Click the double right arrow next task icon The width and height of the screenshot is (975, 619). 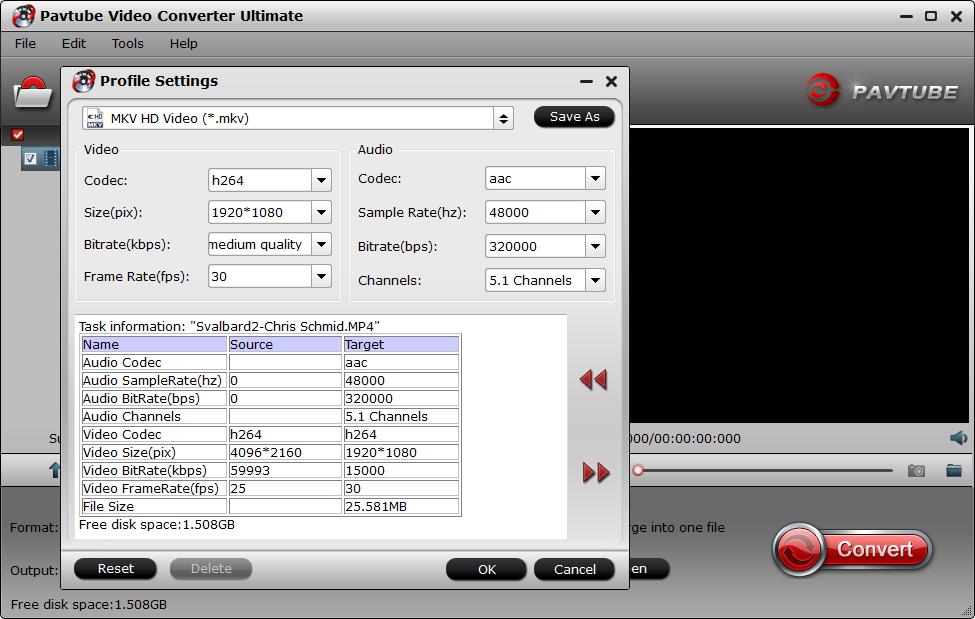[596, 473]
